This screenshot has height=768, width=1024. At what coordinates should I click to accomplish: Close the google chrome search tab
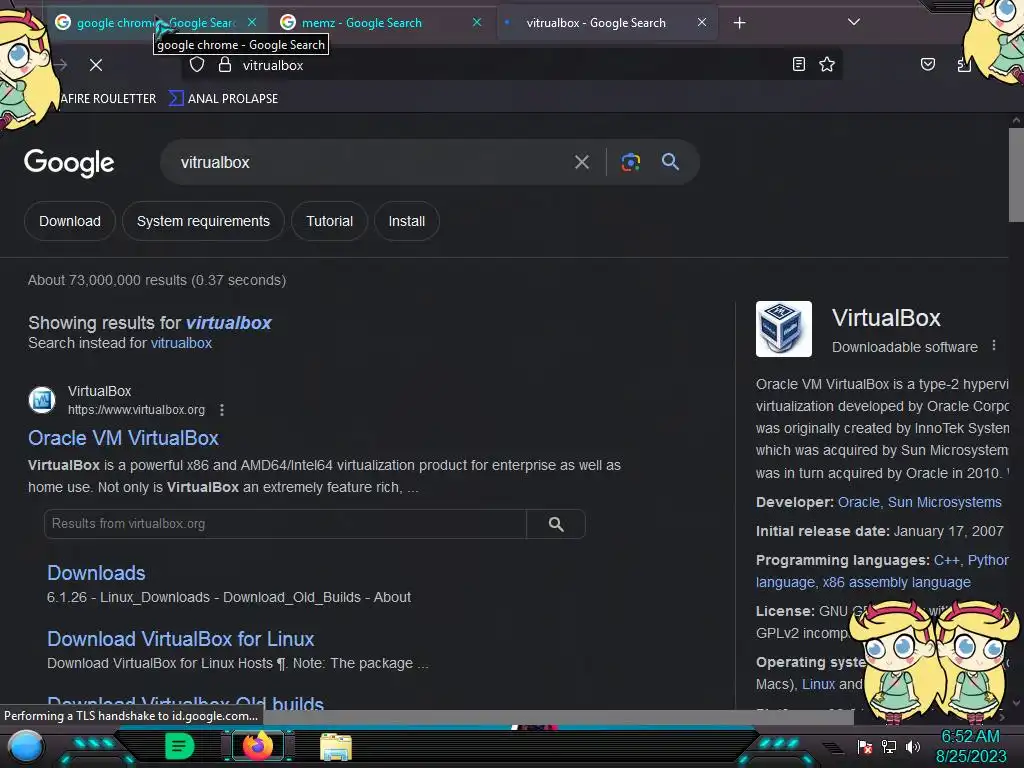252,22
